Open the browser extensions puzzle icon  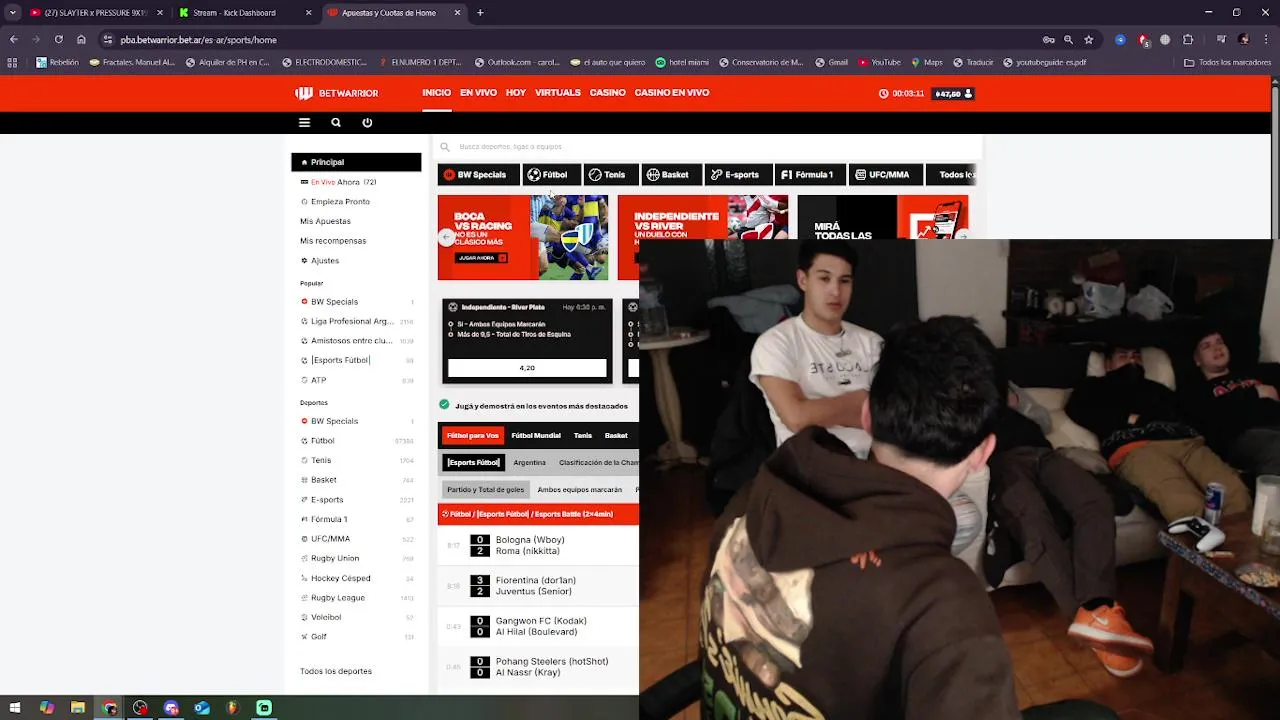tap(1188, 40)
